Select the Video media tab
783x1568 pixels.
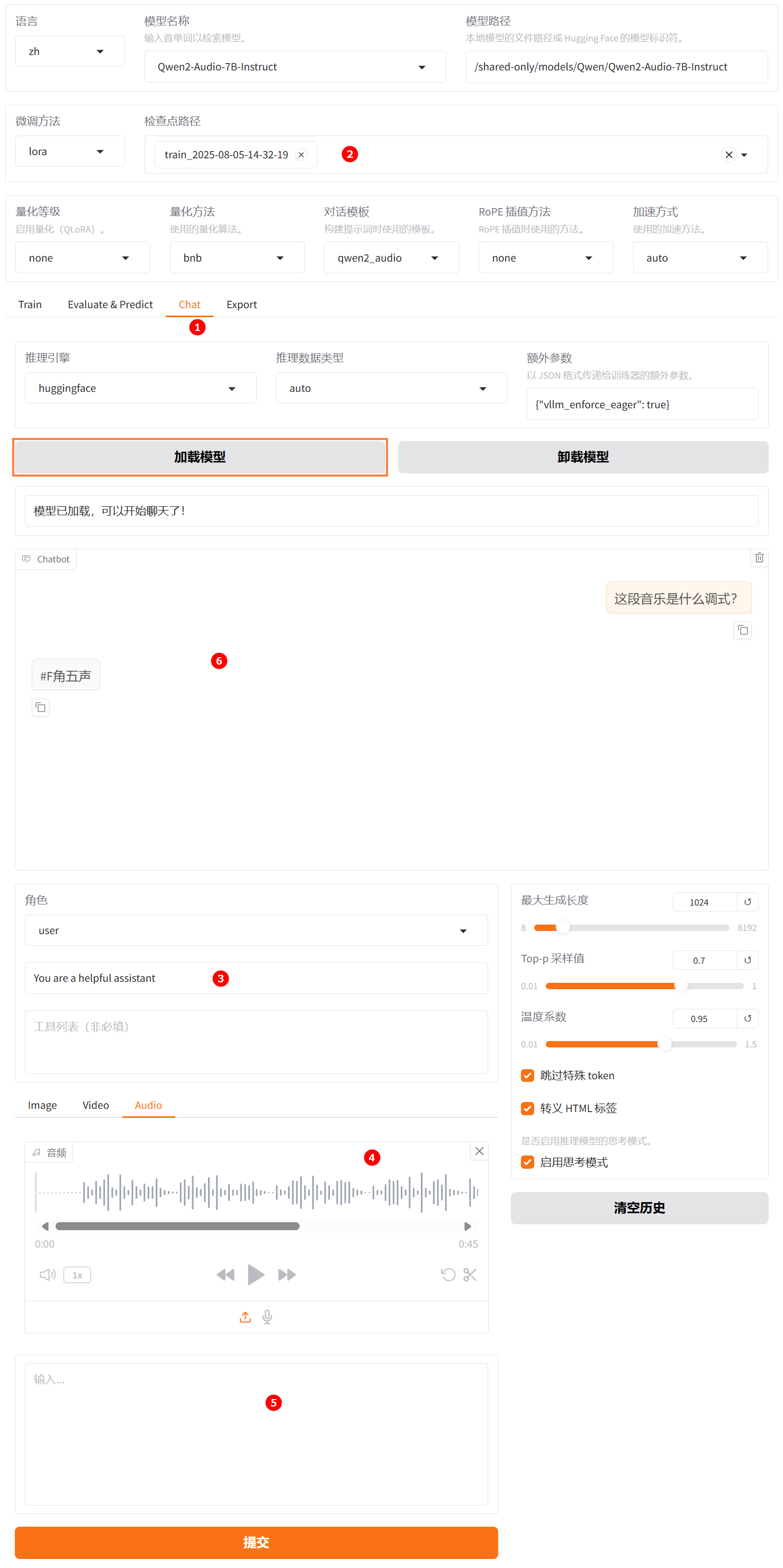(95, 1105)
